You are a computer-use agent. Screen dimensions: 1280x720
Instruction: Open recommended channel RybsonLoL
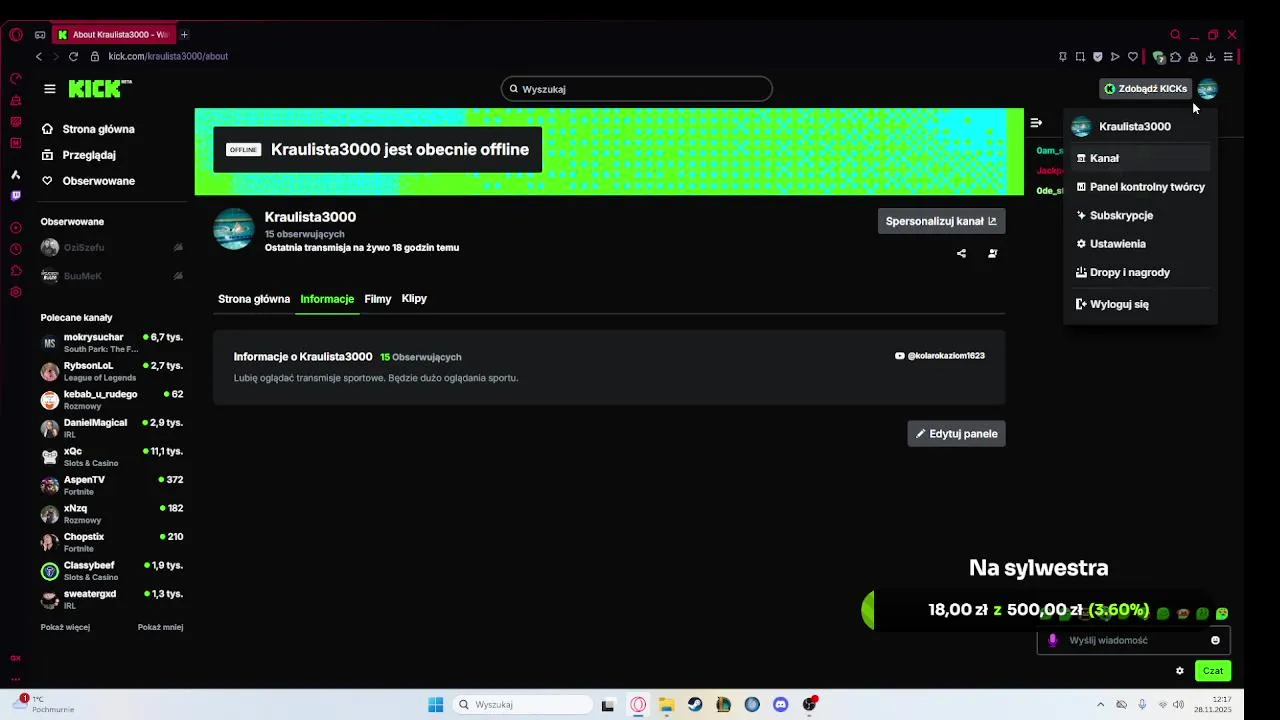(112, 371)
